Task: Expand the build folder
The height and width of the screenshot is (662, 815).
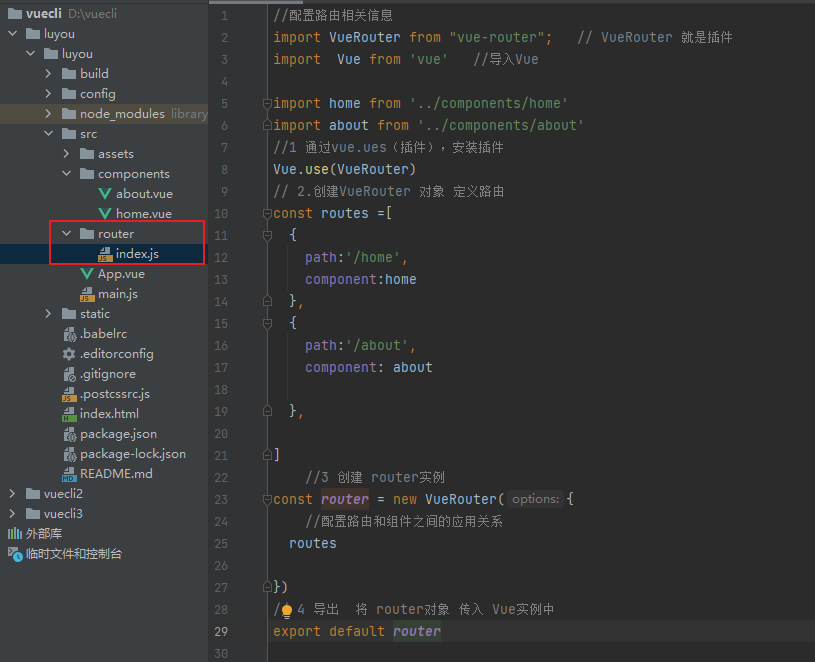Action: [x=48, y=74]
